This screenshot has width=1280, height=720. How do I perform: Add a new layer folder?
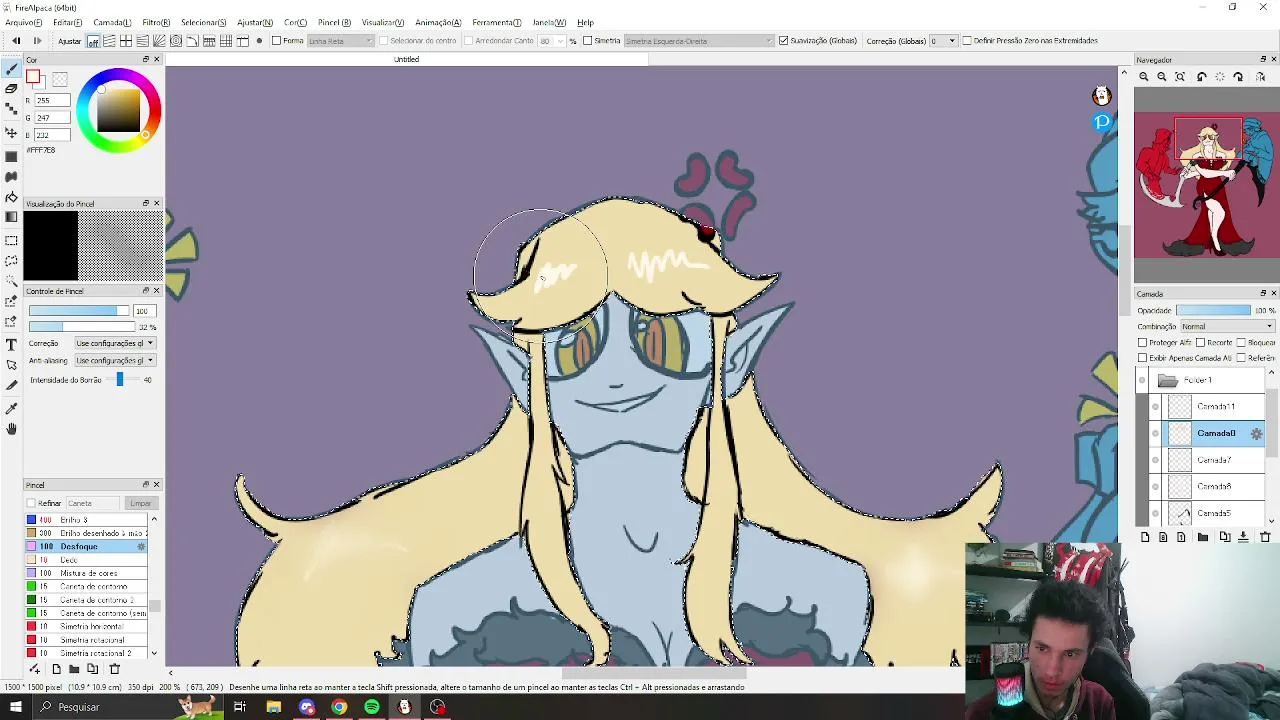[x=1203, y=537]
